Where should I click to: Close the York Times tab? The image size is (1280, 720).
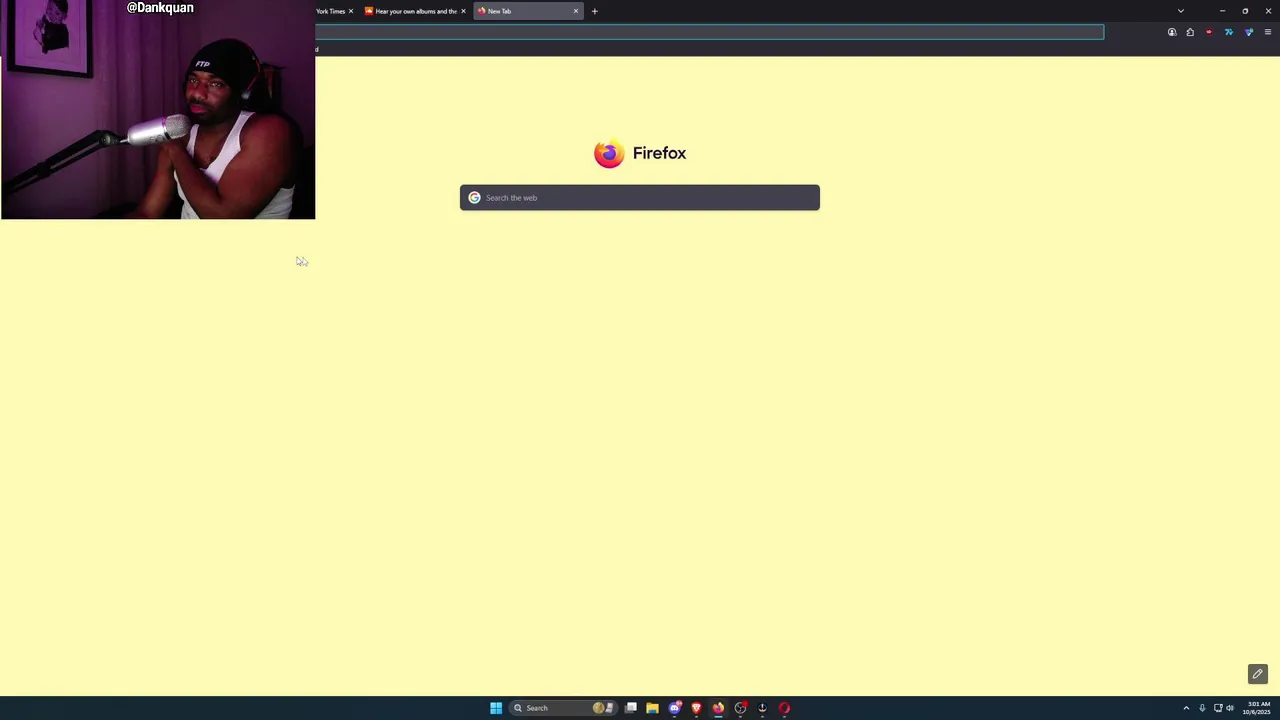click(351, 11)
